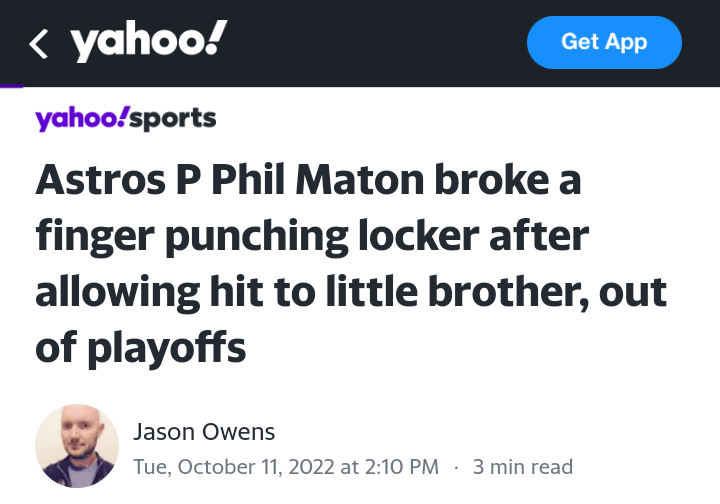This screenshot has height=504, width=720.
Task: Tap the "3 min read" label
Action: coord(523,467)
